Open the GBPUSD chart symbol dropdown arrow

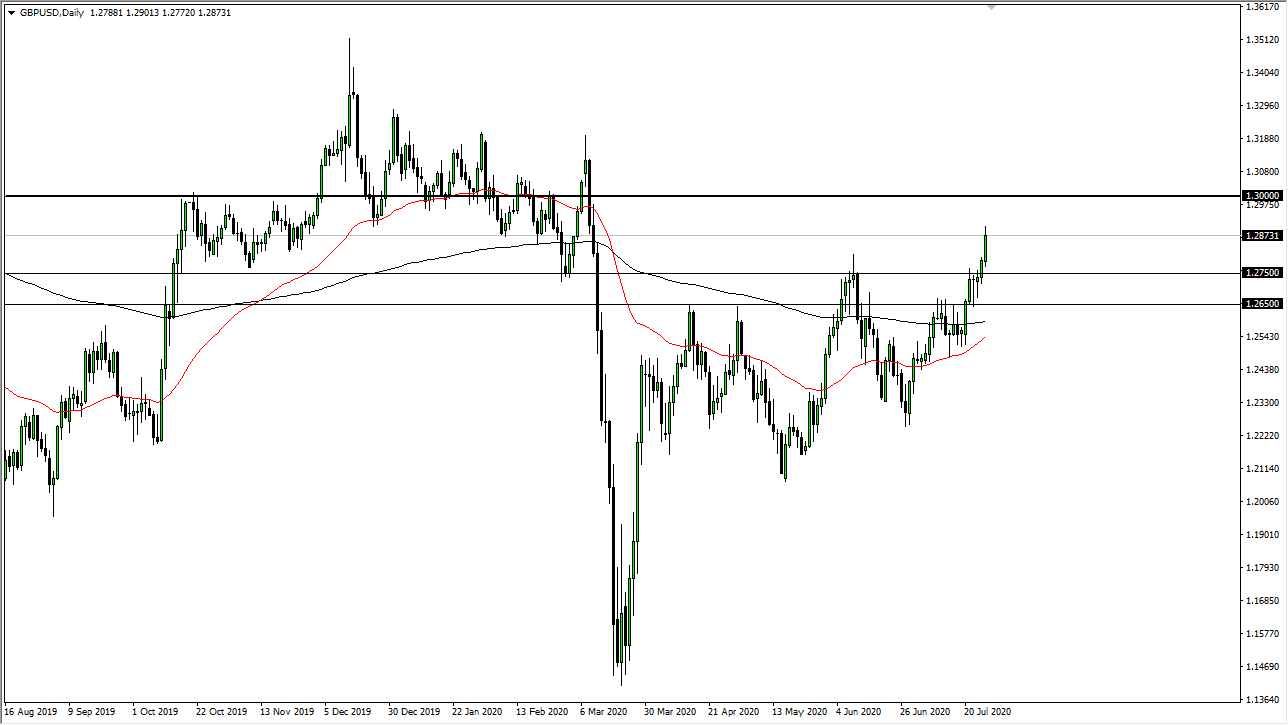[10, 13]
